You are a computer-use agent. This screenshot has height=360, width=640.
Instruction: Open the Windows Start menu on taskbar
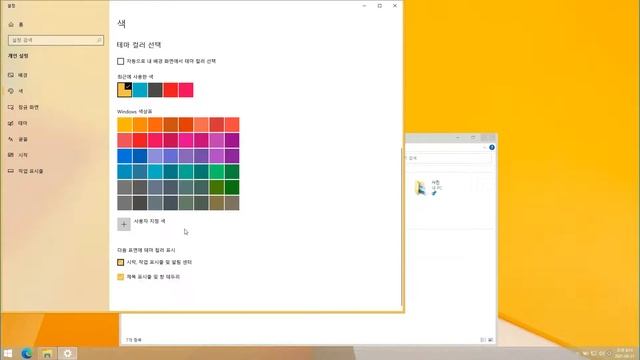click(x=8, y=353)
